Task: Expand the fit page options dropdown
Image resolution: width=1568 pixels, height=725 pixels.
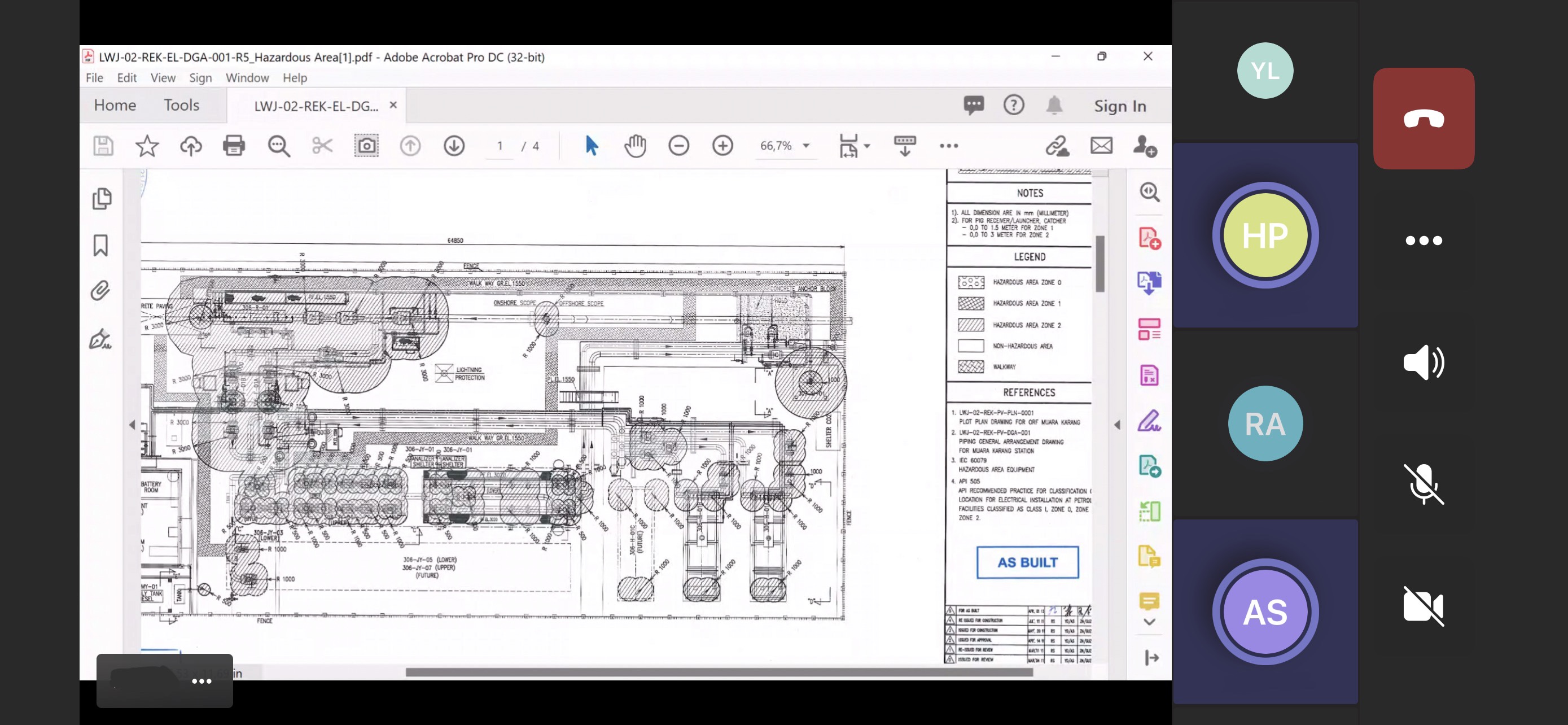Action: click(867, 146)
